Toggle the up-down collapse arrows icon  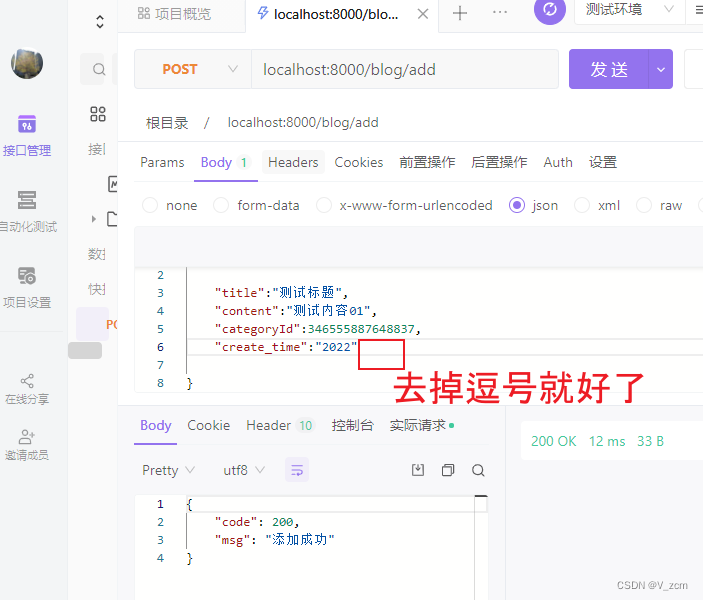(100, 22)
